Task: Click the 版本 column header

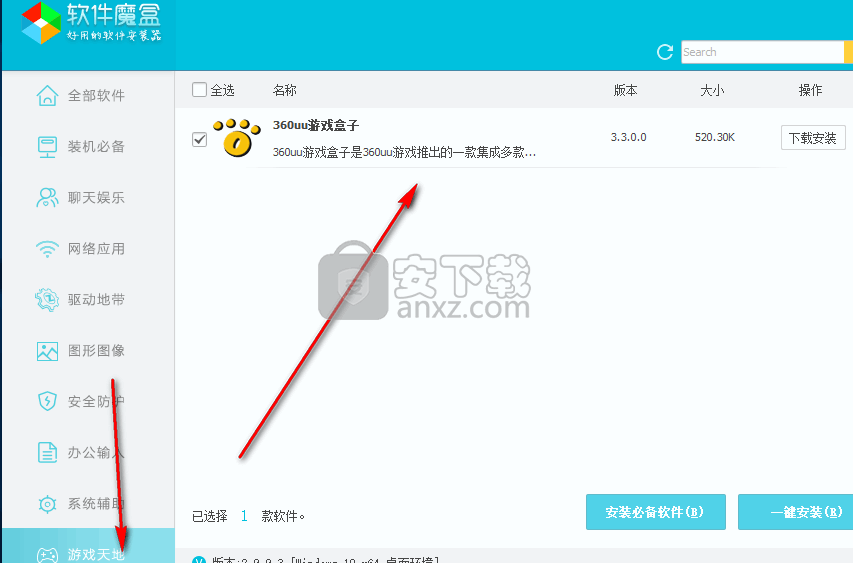Action: pyautogui.click(x=626, y=90)
